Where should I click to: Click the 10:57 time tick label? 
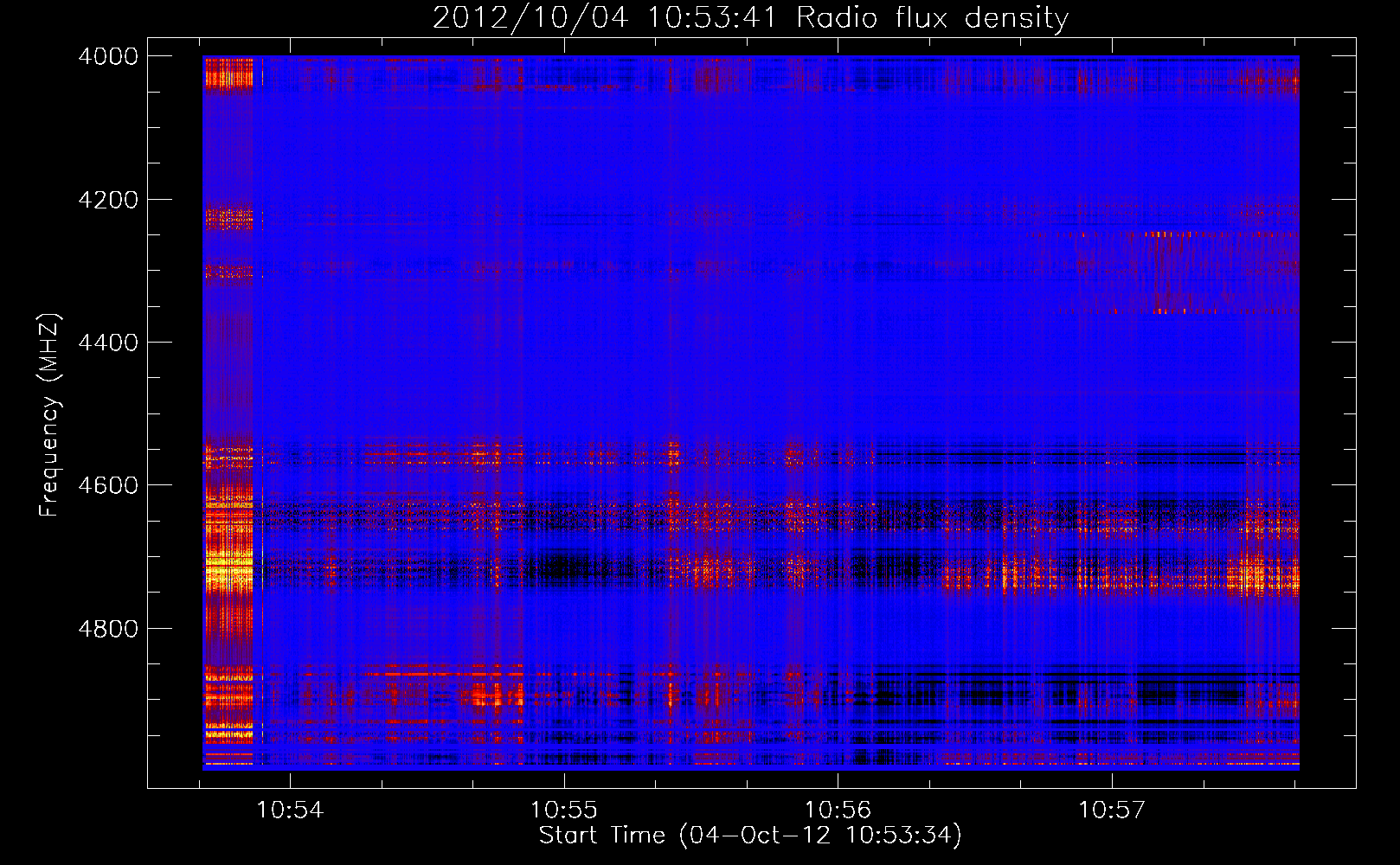(1112, 811)
